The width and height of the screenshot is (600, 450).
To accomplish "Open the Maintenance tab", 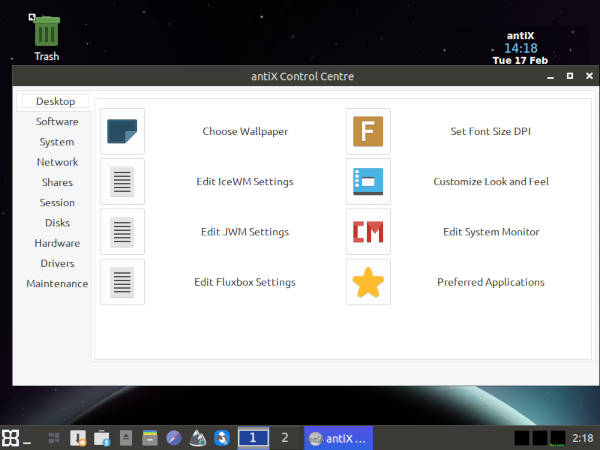I will click(x=57, y=284).
